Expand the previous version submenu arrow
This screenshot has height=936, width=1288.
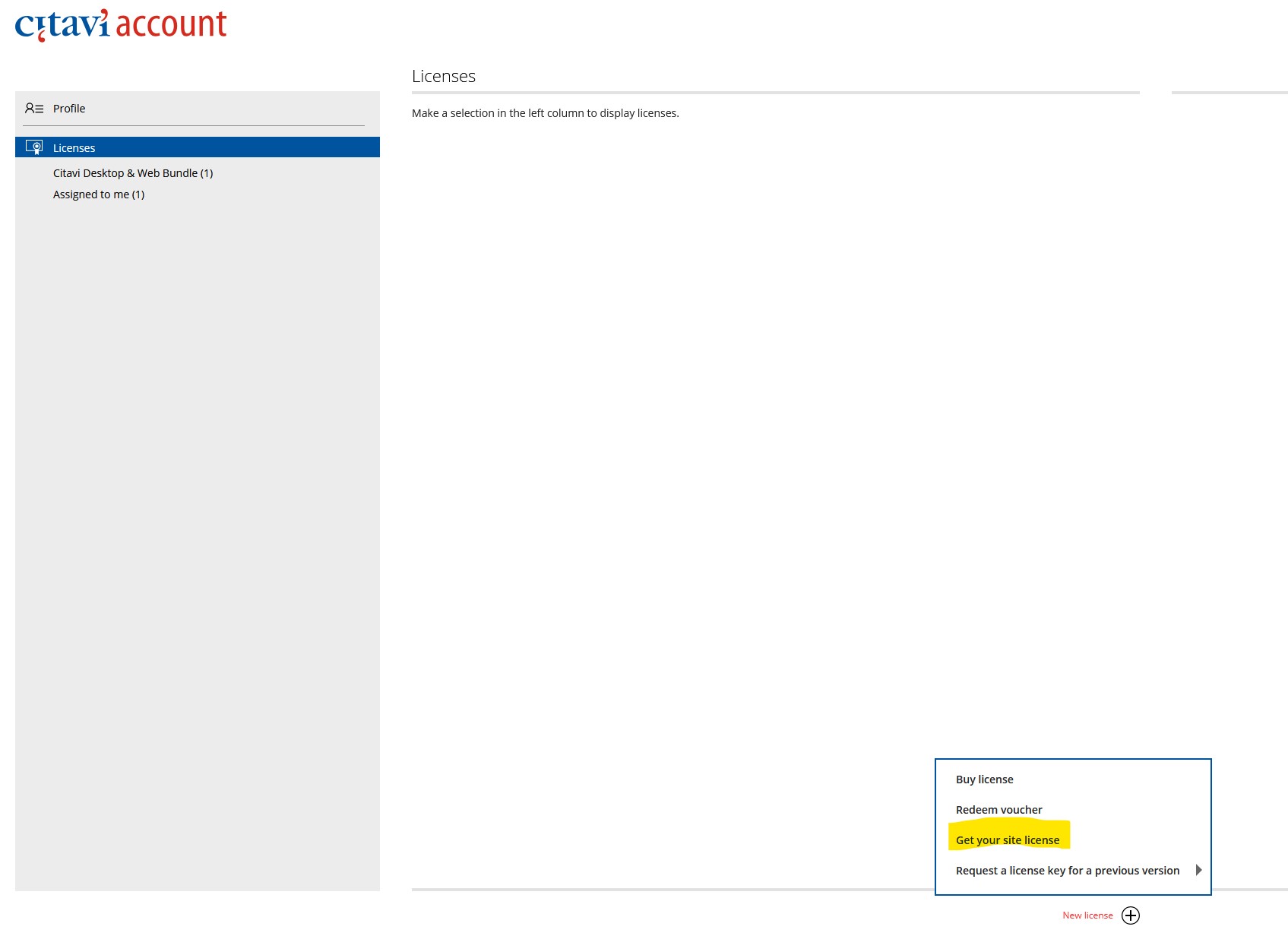click(1198, 871)
